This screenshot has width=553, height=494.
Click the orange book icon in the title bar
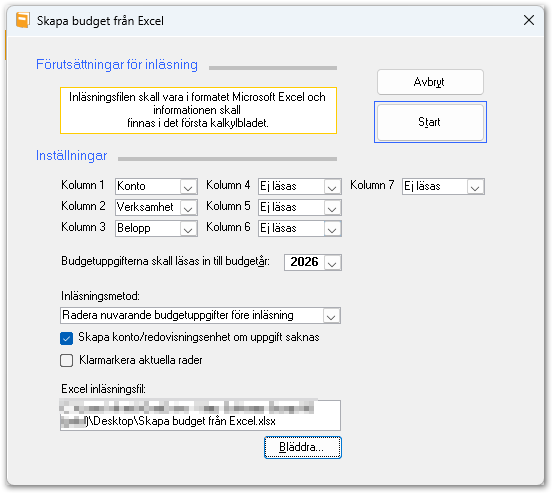pyautogui.click(x=22, y=20)
